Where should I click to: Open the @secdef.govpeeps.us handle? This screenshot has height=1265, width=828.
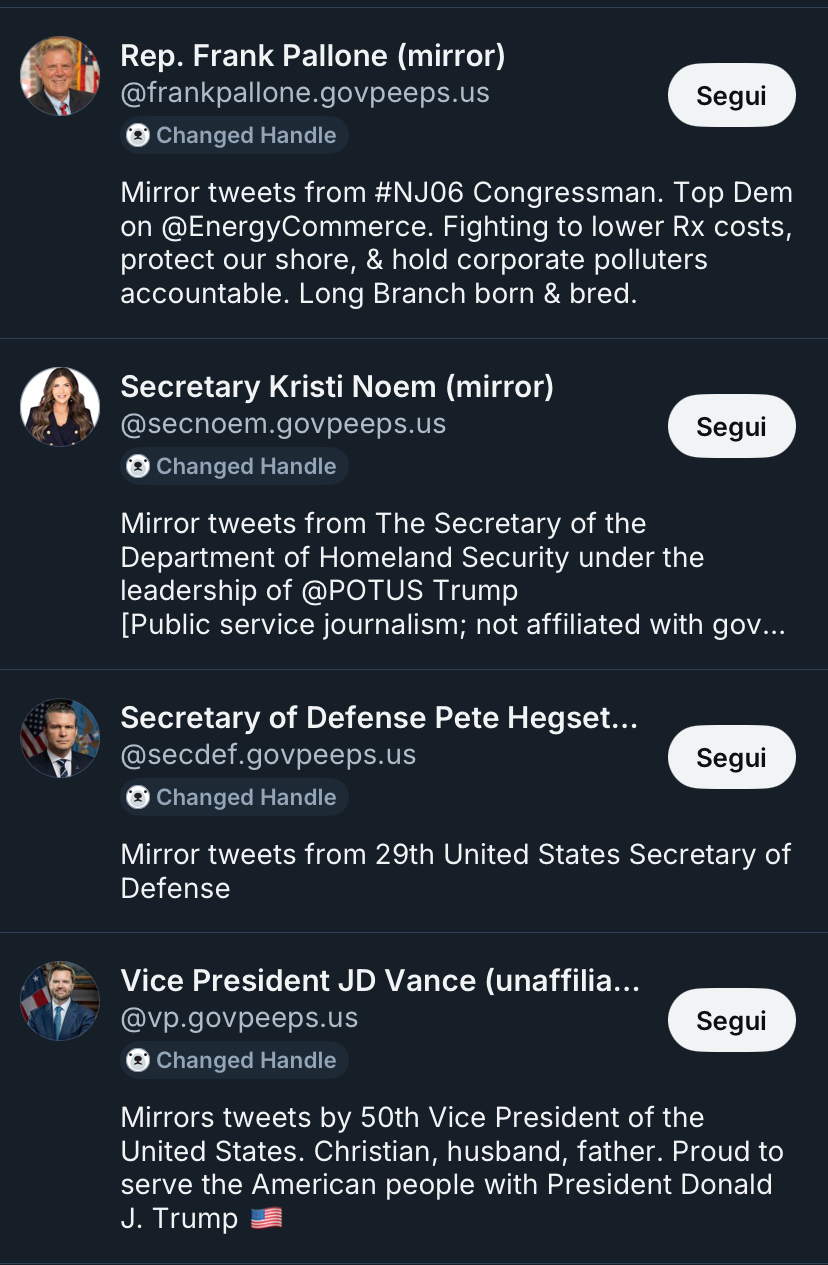pos(268,755)
